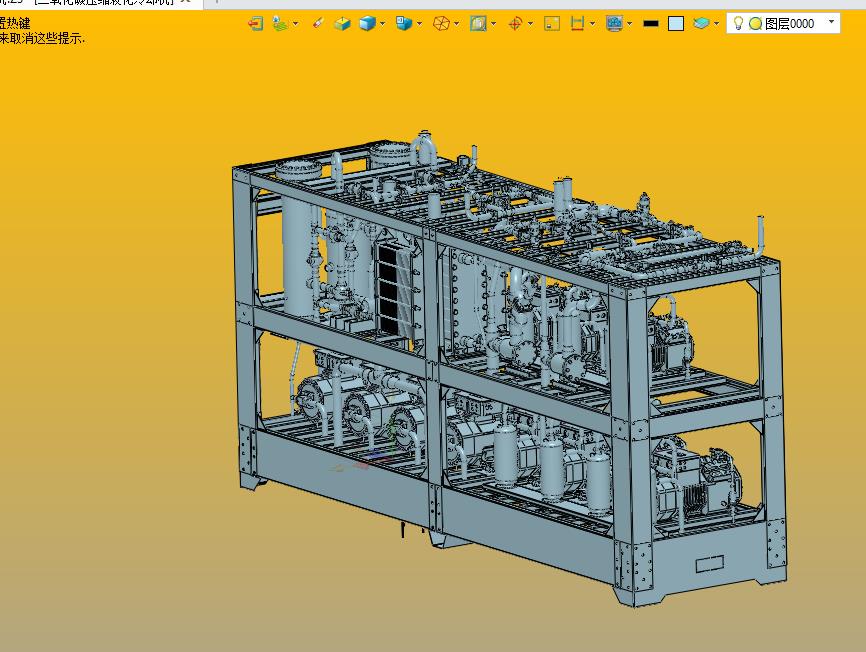Click the black line color swatch

tap(651, 23)
